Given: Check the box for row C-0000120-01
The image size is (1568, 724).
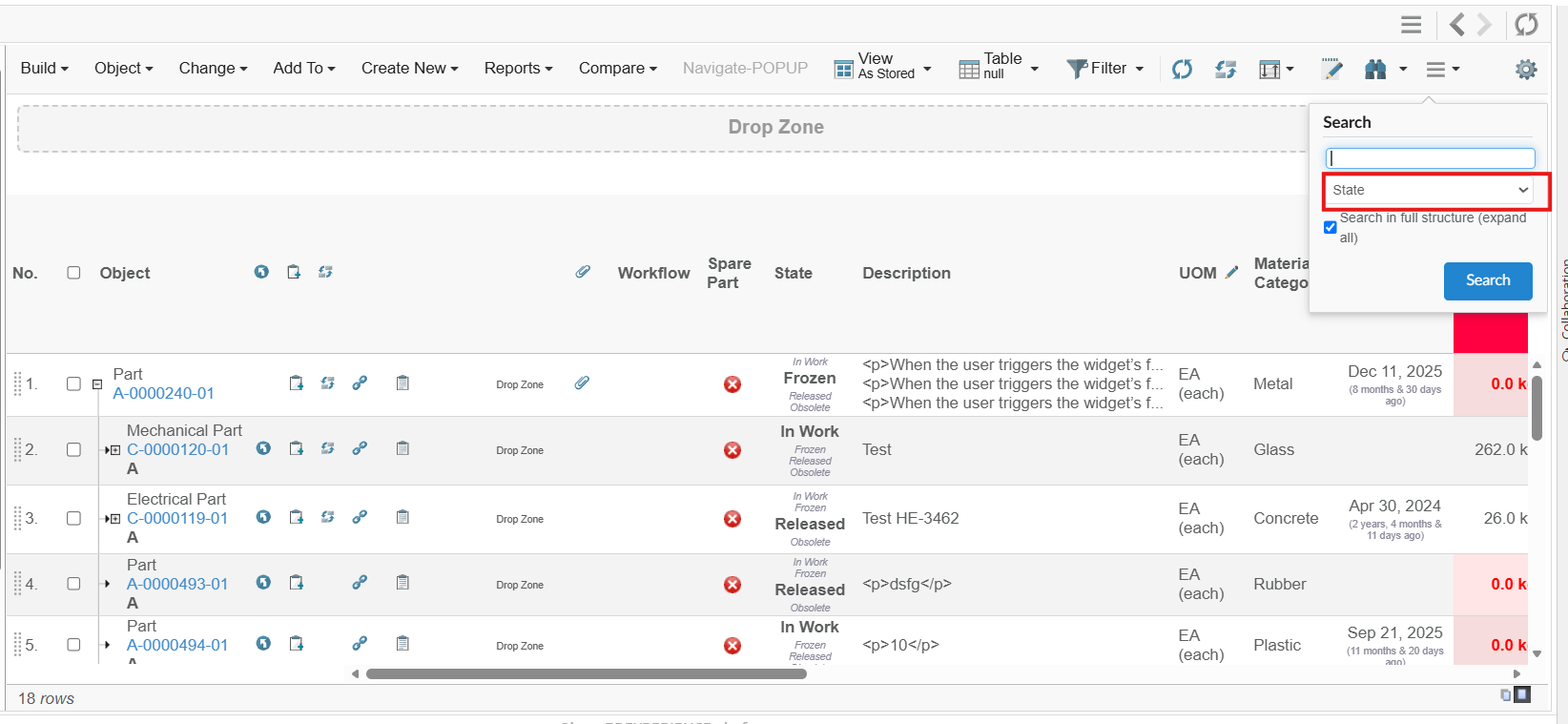Looking at the screenshot, I should click(x=73, y=450).
